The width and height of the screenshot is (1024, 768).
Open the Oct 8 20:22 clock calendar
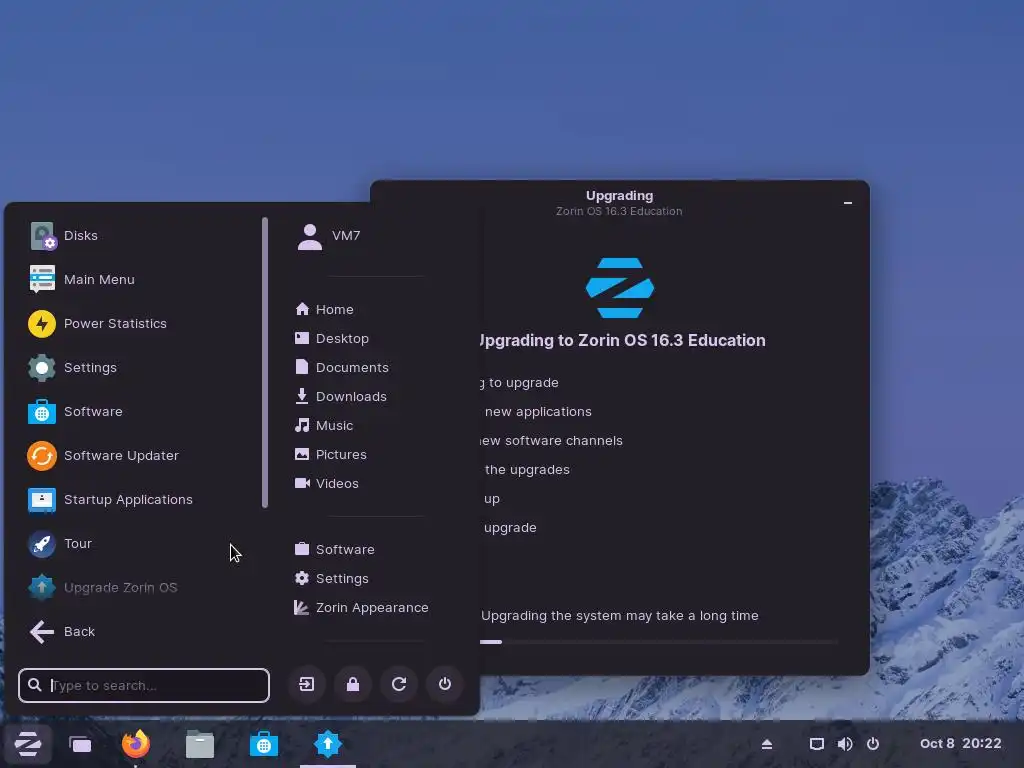pyautogui.click(x=961, y=744)
